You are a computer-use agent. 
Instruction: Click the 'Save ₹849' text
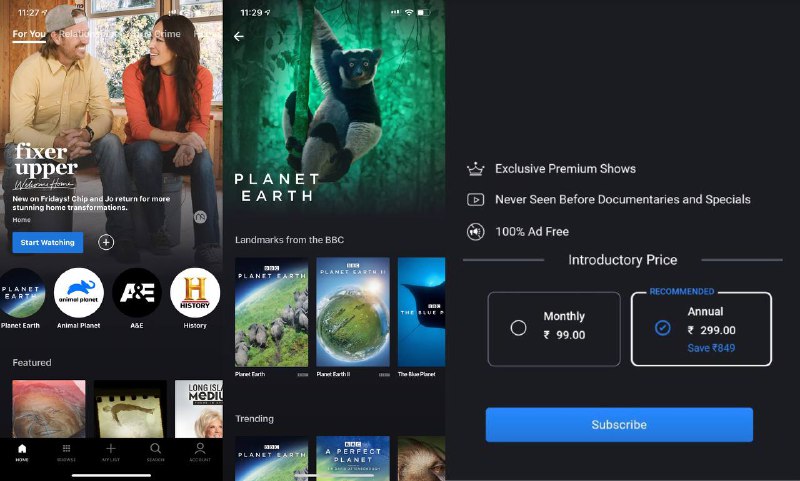711,348
